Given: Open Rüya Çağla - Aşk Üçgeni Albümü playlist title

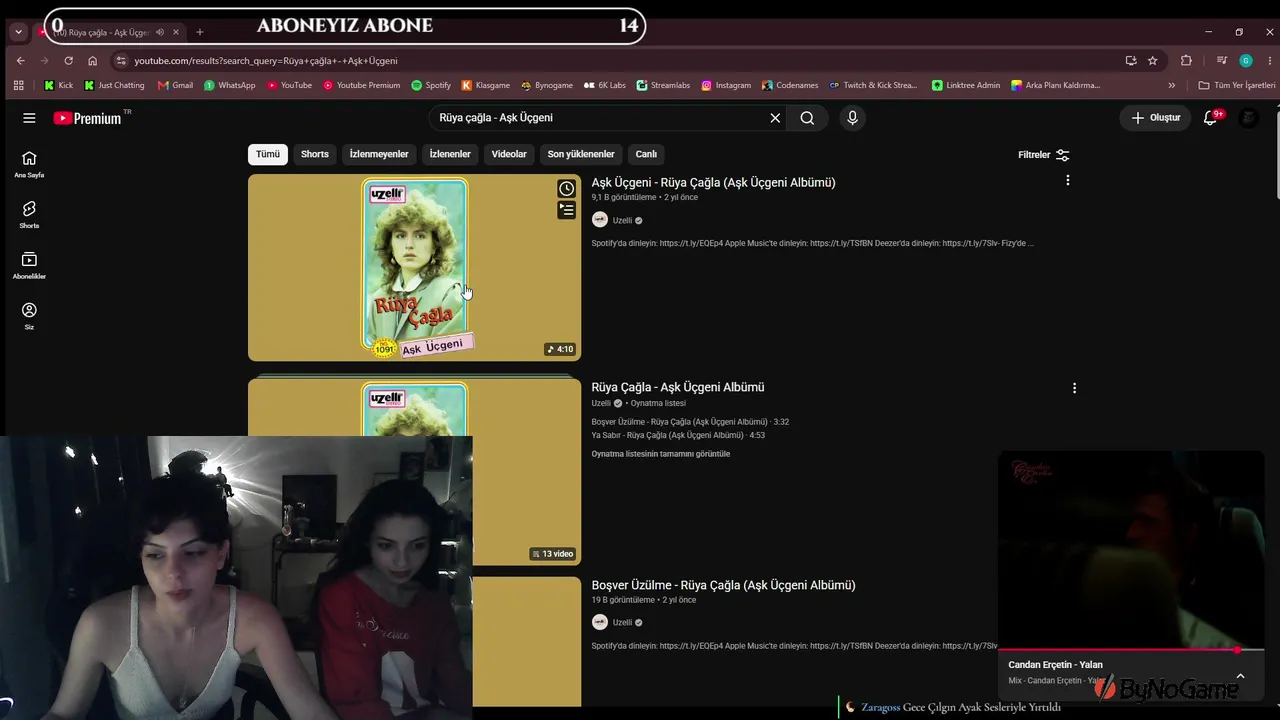Looking at the screenshot, I should point(678,387).
